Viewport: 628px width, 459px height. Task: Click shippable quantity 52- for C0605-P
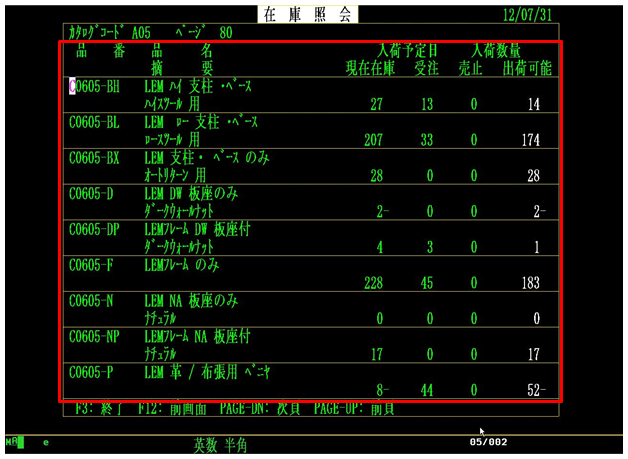(x=537, y=390)
